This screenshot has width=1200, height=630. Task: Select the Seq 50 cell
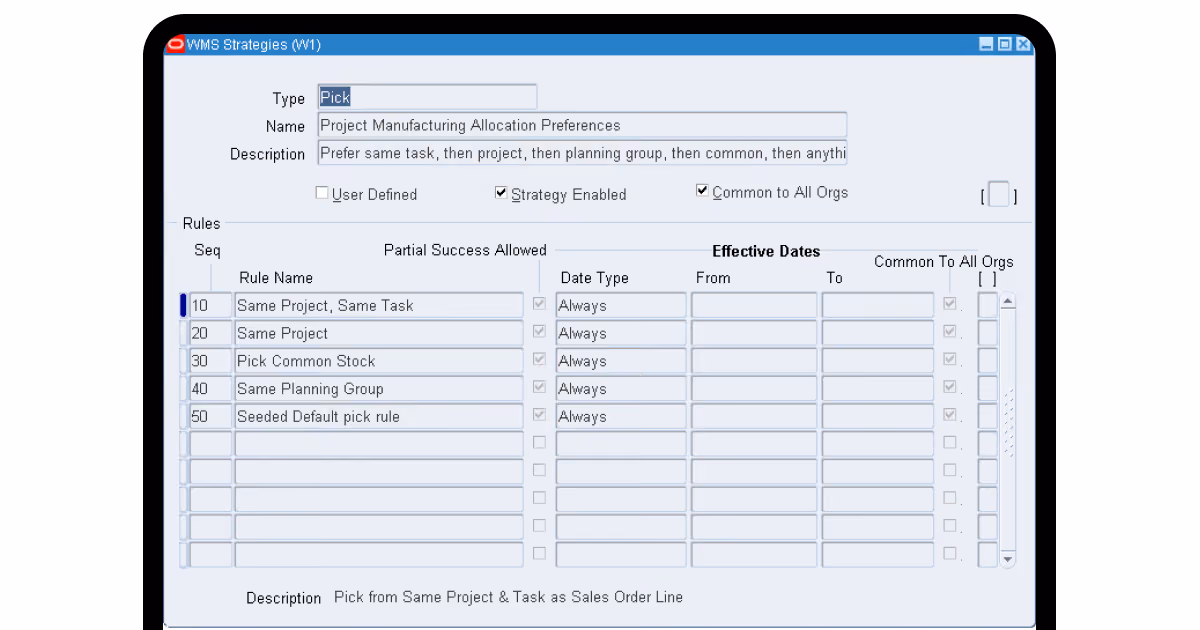coord(210,416)
